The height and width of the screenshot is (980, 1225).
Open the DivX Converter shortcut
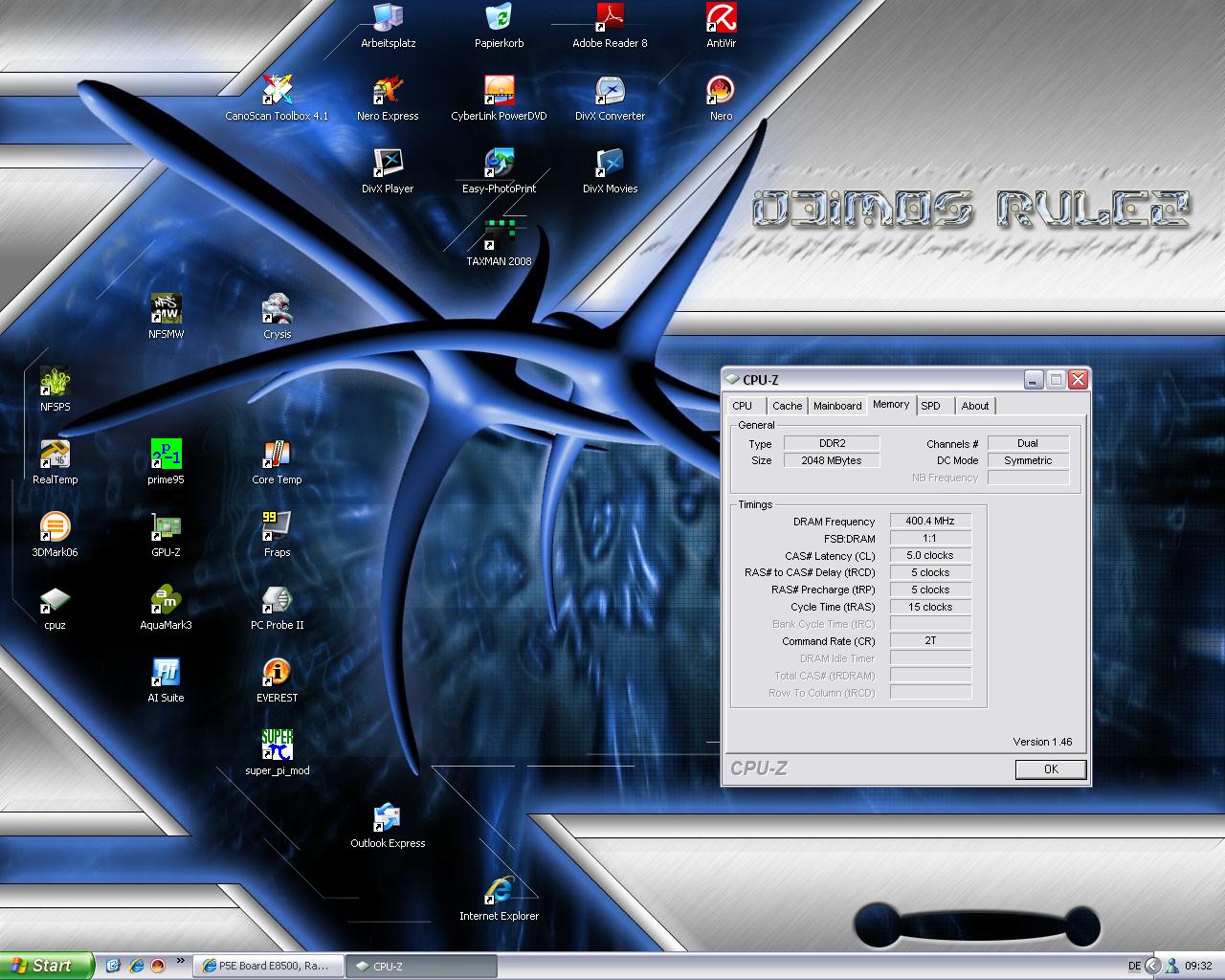point(610,99)
